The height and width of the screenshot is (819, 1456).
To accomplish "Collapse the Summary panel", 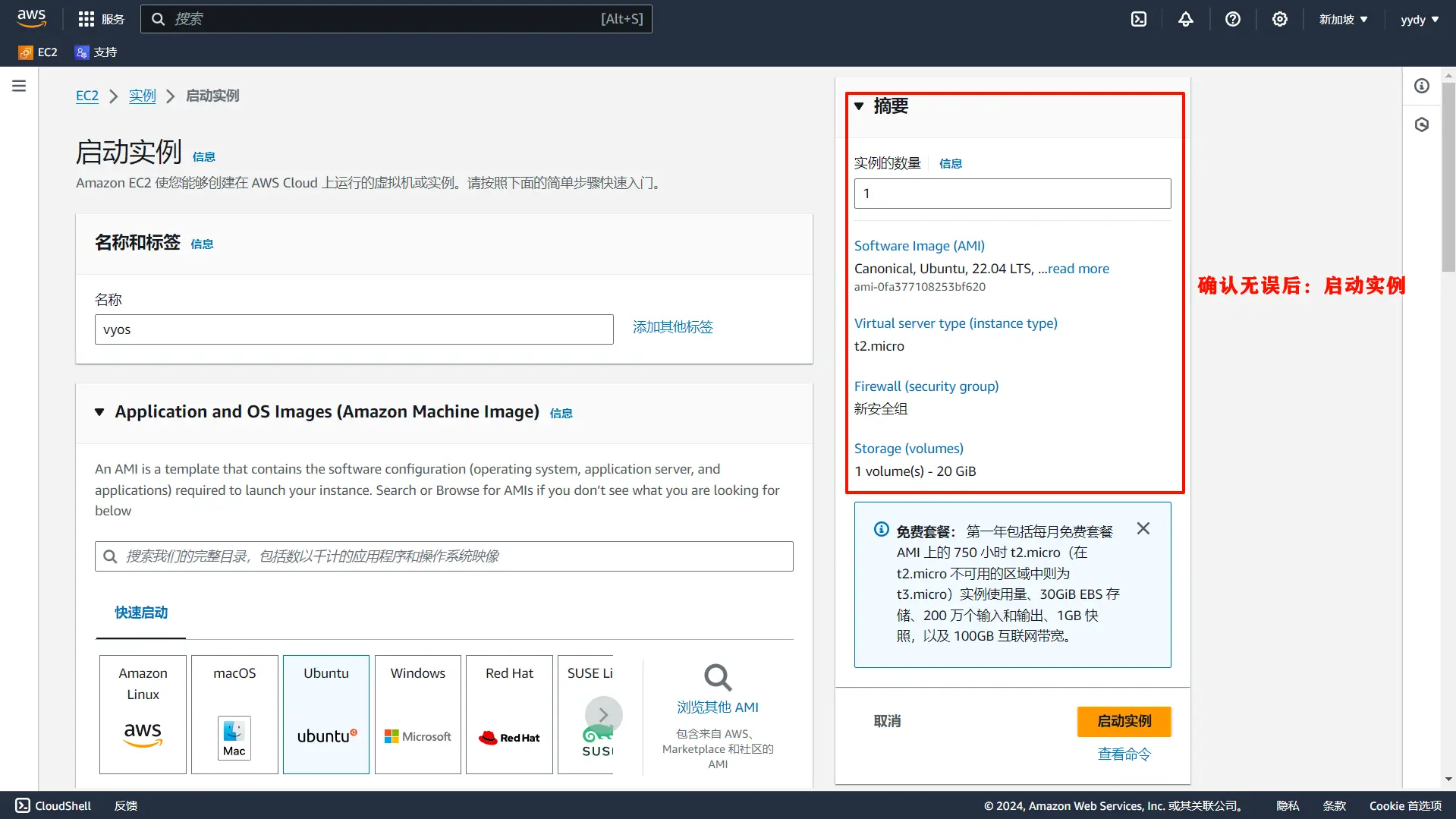I will point(859,106).
